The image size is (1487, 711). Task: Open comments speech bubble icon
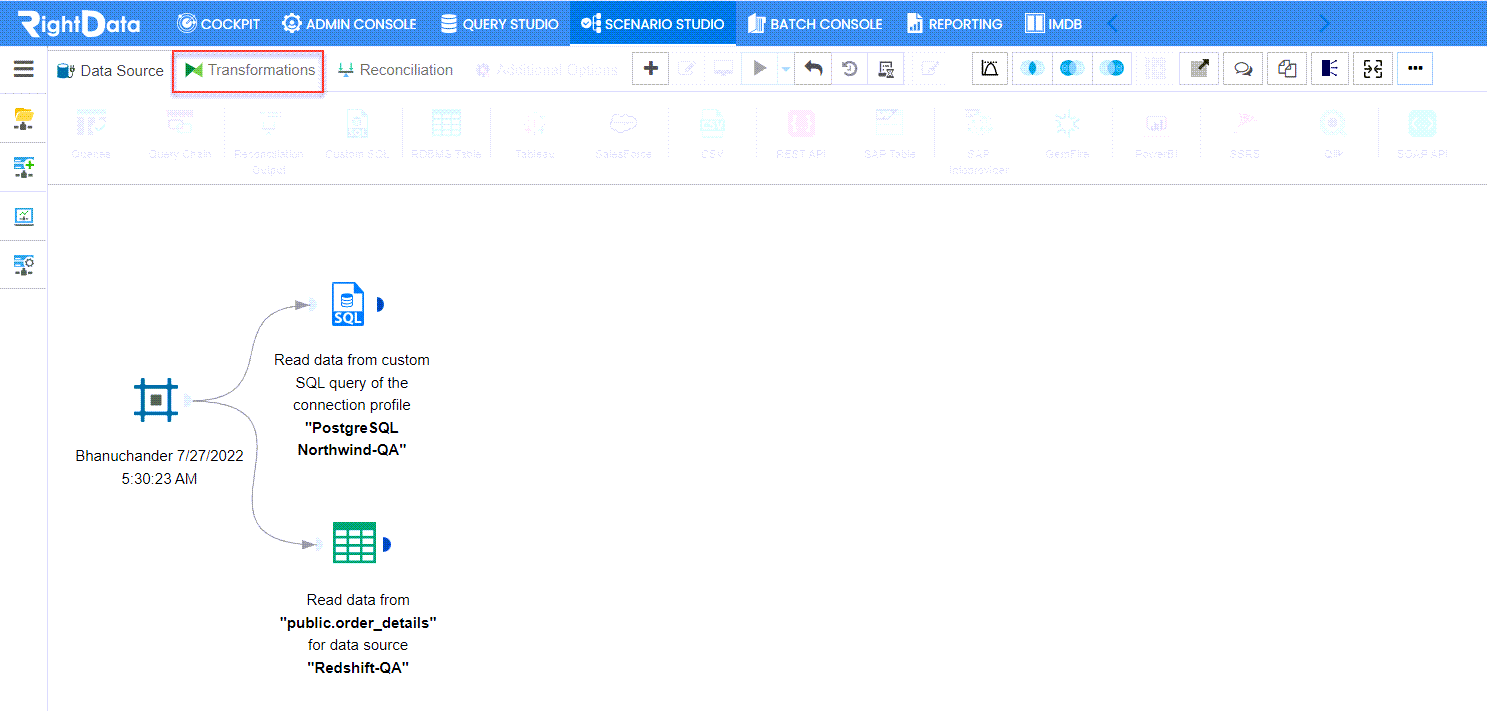coord(1242,68)
